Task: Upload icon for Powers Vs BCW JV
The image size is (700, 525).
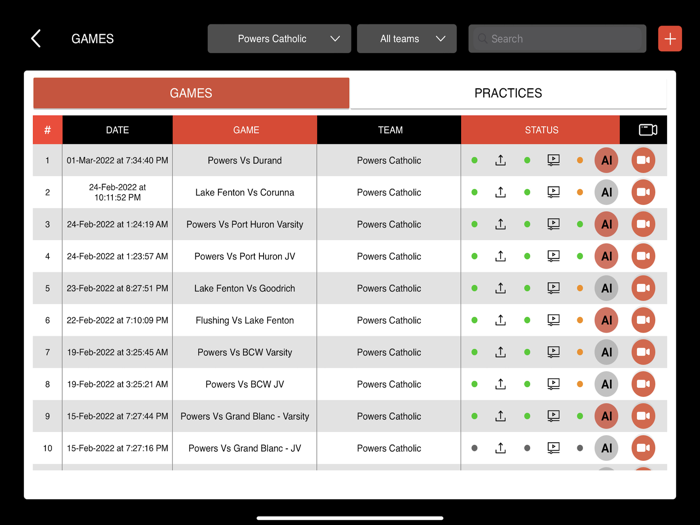Action: pos(500,384)
